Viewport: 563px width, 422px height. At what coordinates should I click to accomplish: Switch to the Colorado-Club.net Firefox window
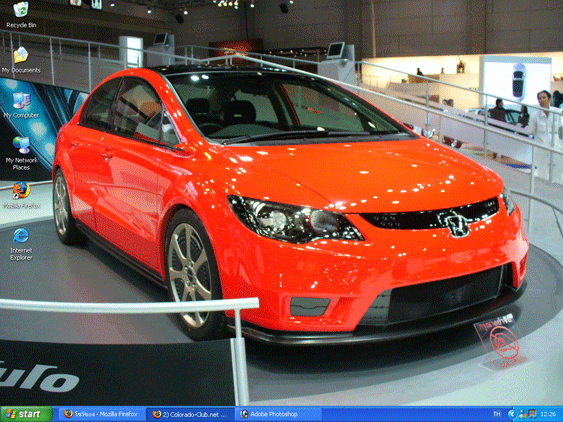pos(190,414)
